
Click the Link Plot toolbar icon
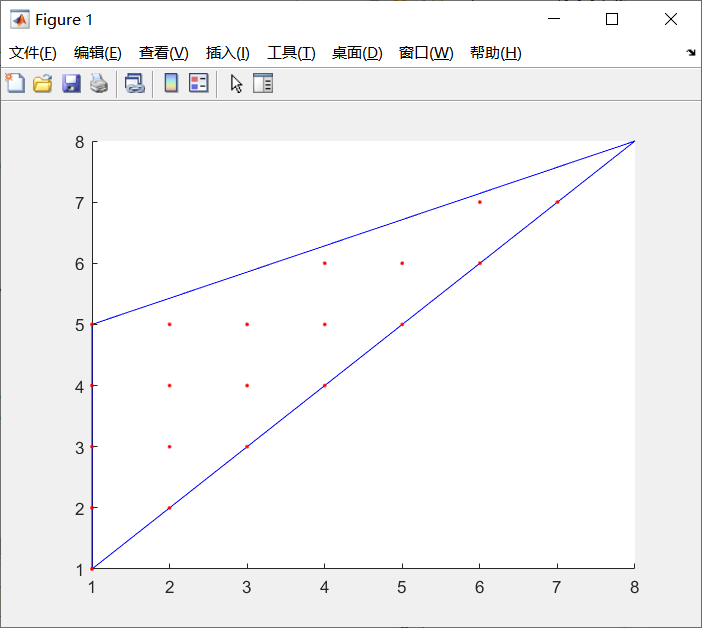click(134, 83)
